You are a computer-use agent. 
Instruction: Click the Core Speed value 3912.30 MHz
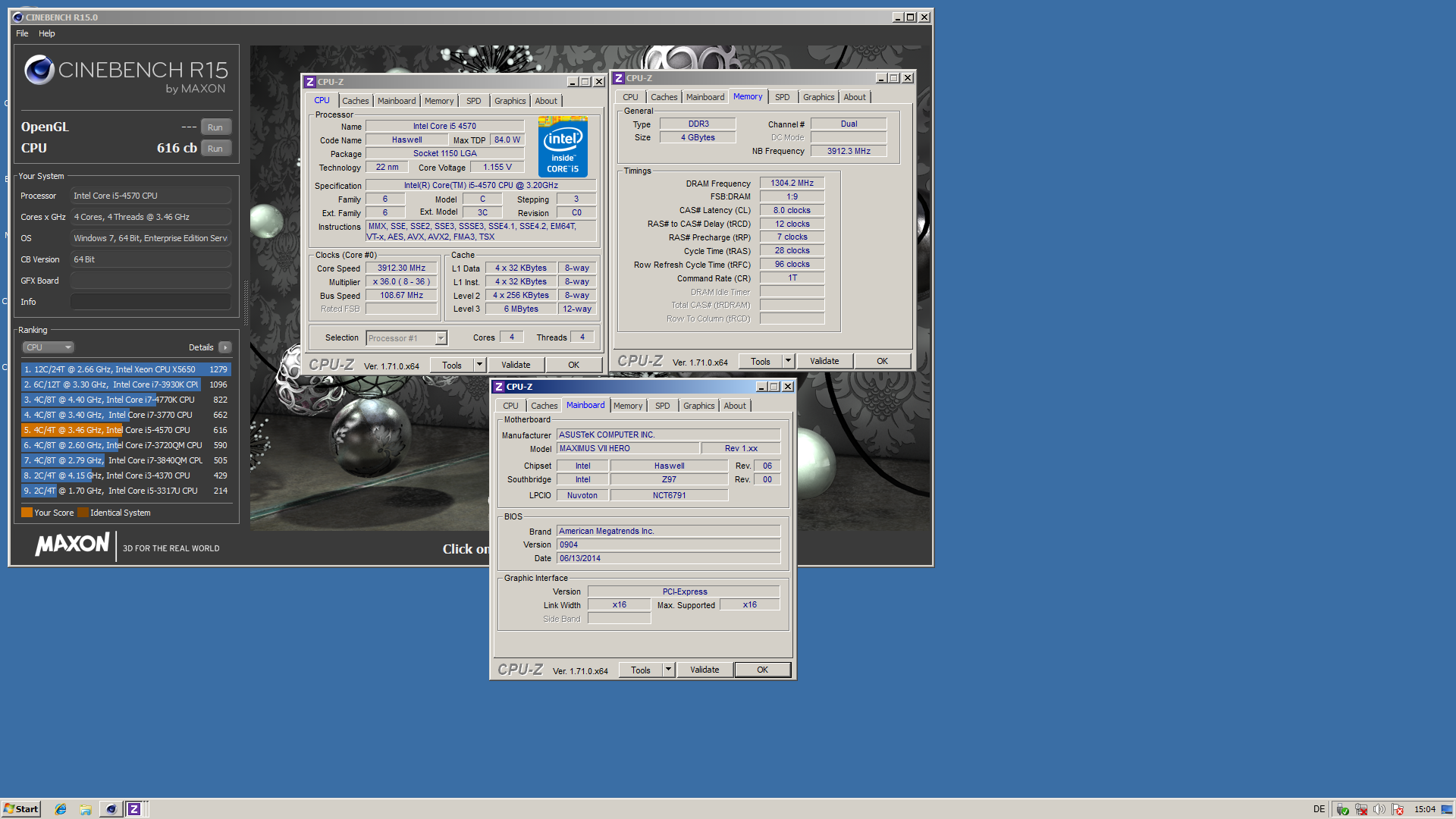(x=401, y=268)
